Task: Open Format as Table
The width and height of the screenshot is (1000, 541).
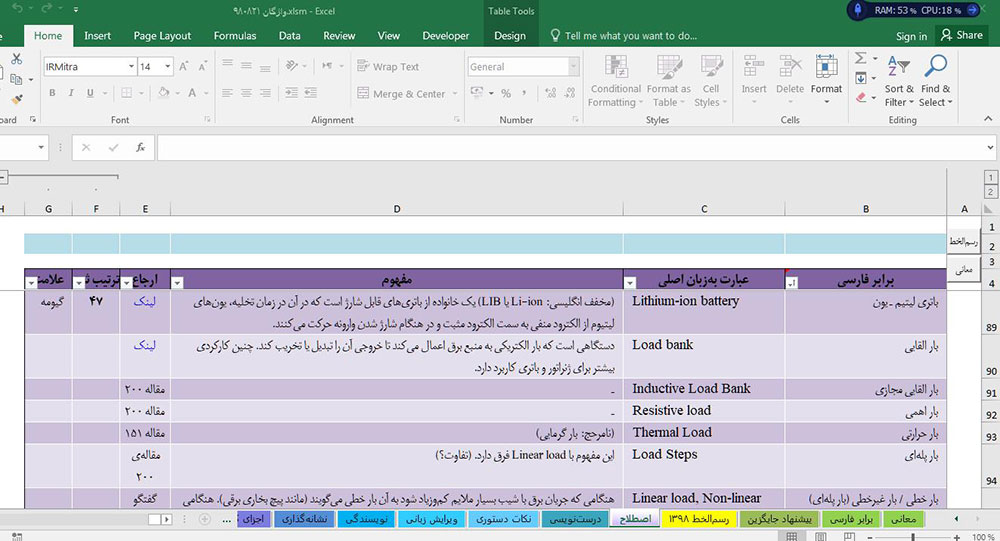Action: pos(668,81)
